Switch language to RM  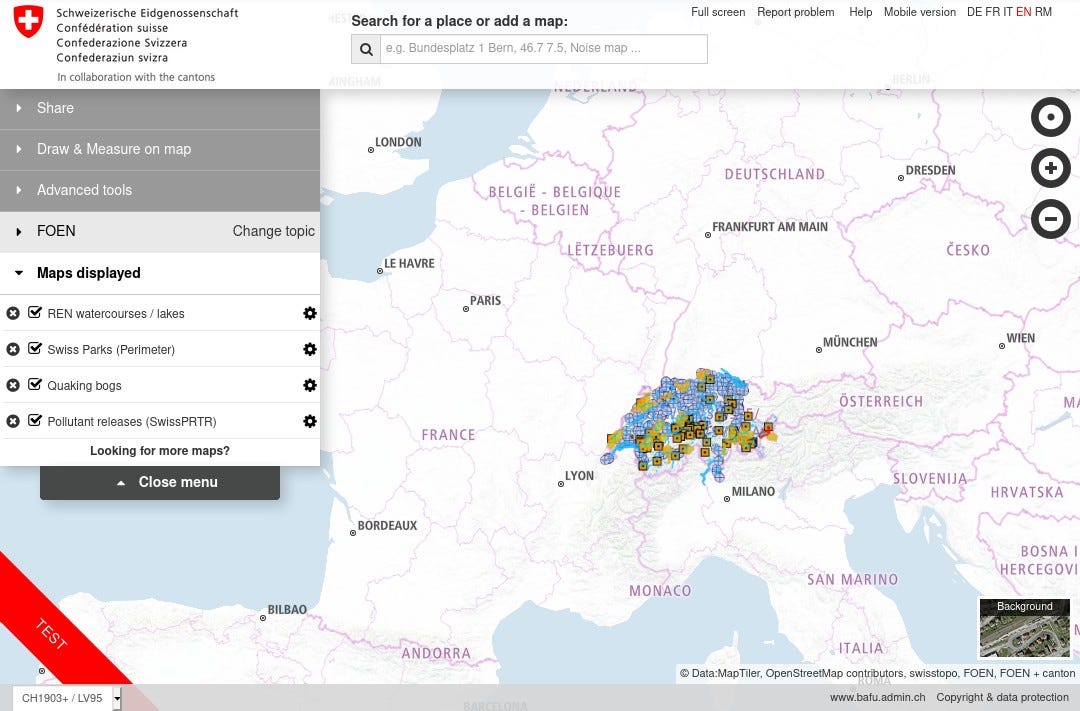pyautogui.click(x=1043, y=12)
